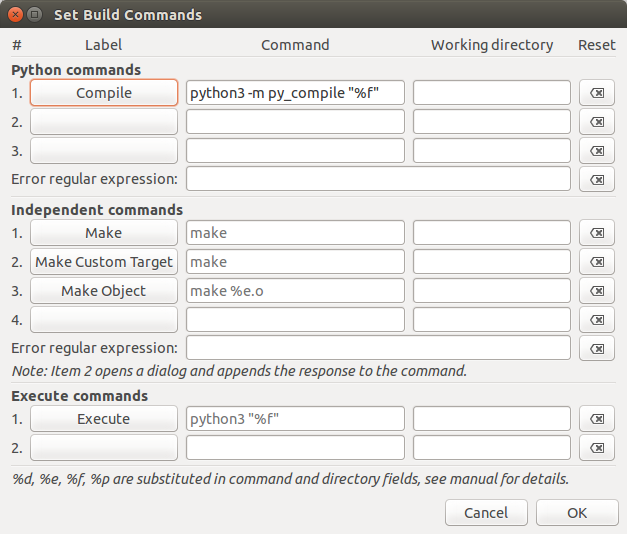Viewport: 627px width, 534px height.
Task: Reset the second Execute command row
Action: (596, 448)
